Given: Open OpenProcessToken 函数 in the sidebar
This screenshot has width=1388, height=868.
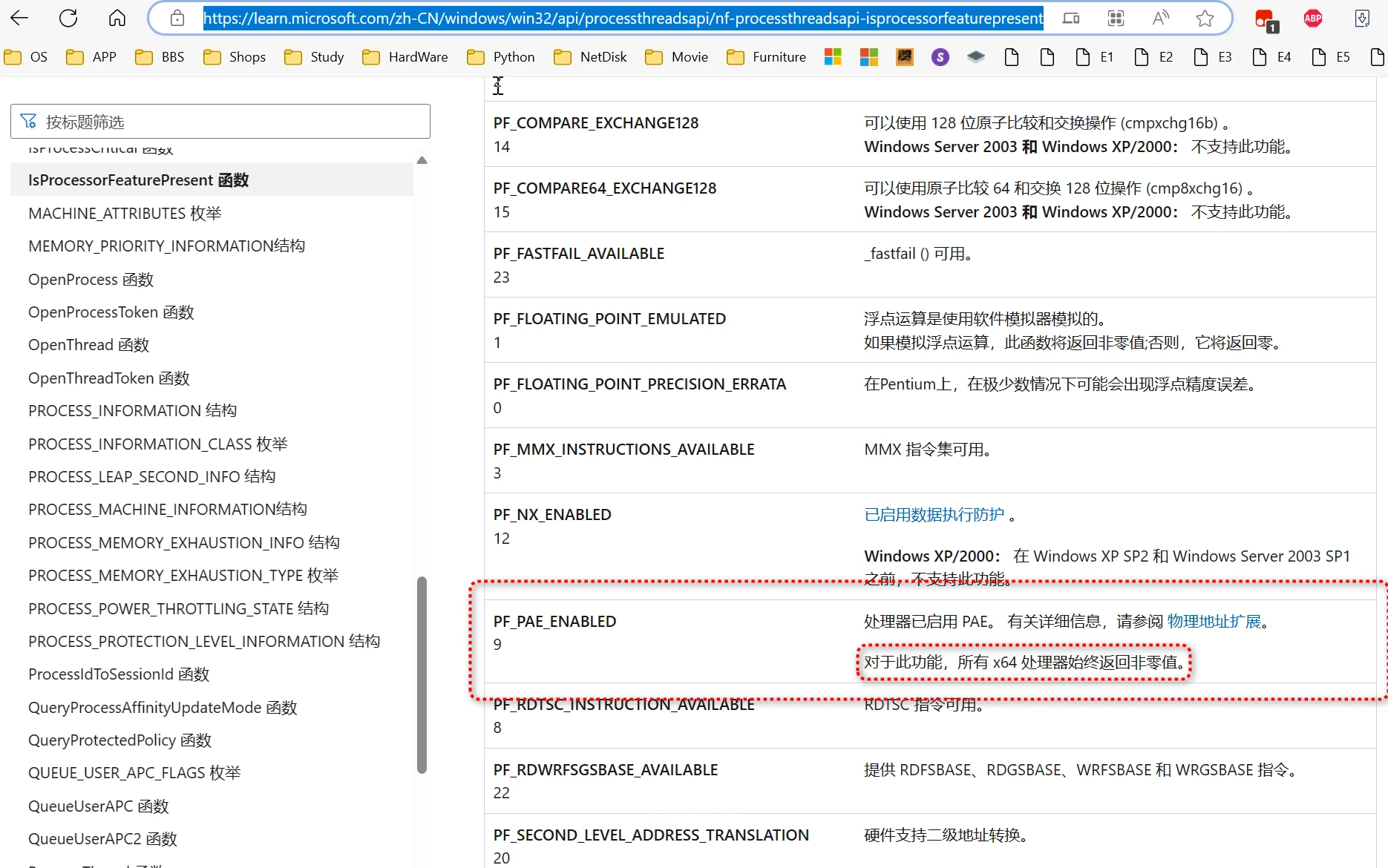Looking at the screenshot, I should [111, 312].
